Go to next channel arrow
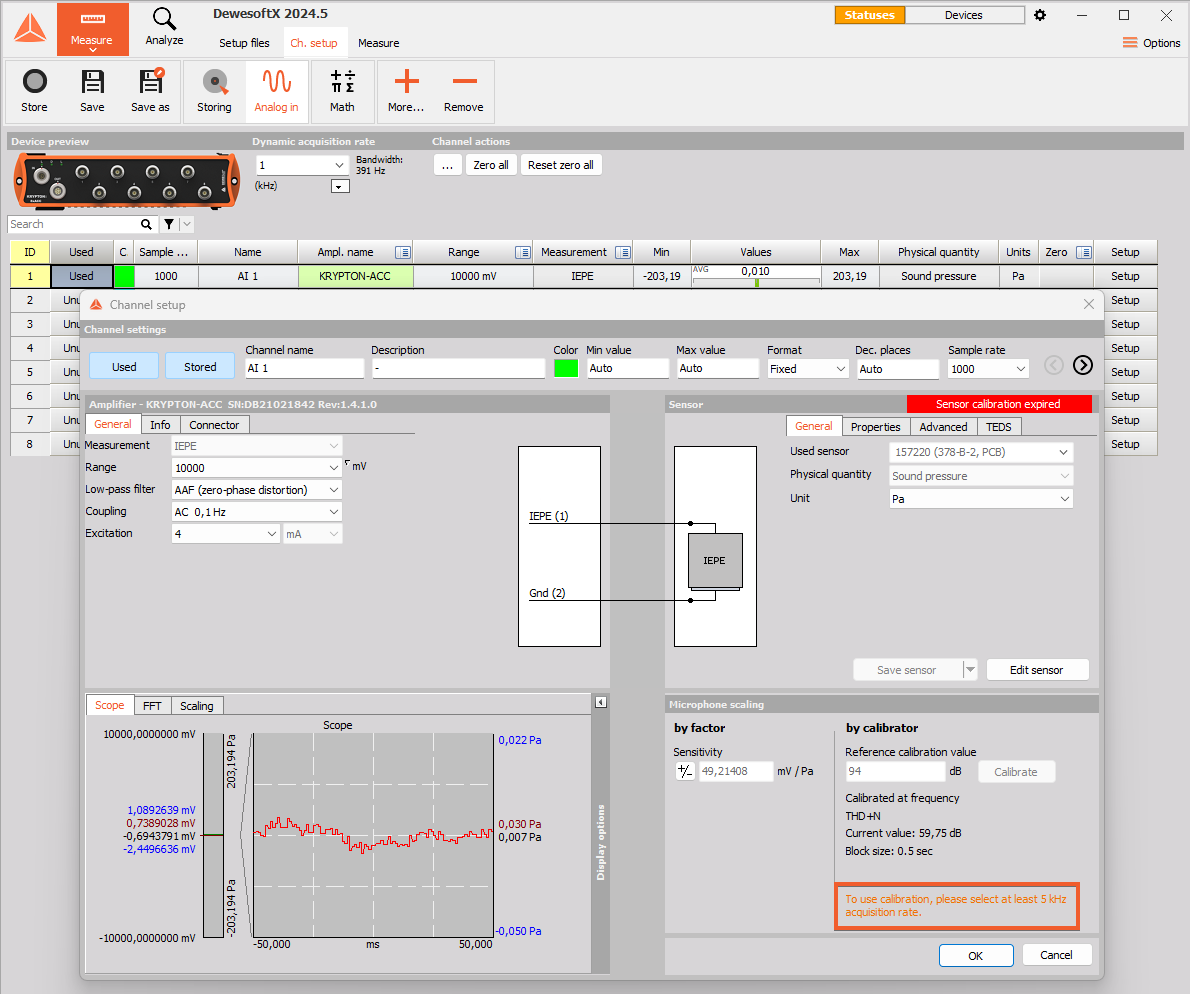1190x994 pixels. pyautogui.click(x=1083, y=366)
